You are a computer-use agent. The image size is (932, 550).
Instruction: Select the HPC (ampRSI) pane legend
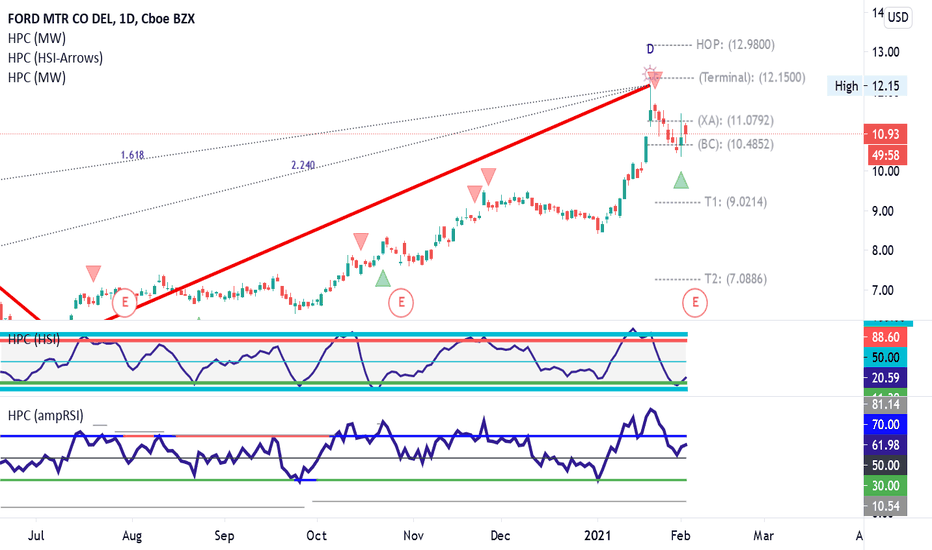point(46,416)
